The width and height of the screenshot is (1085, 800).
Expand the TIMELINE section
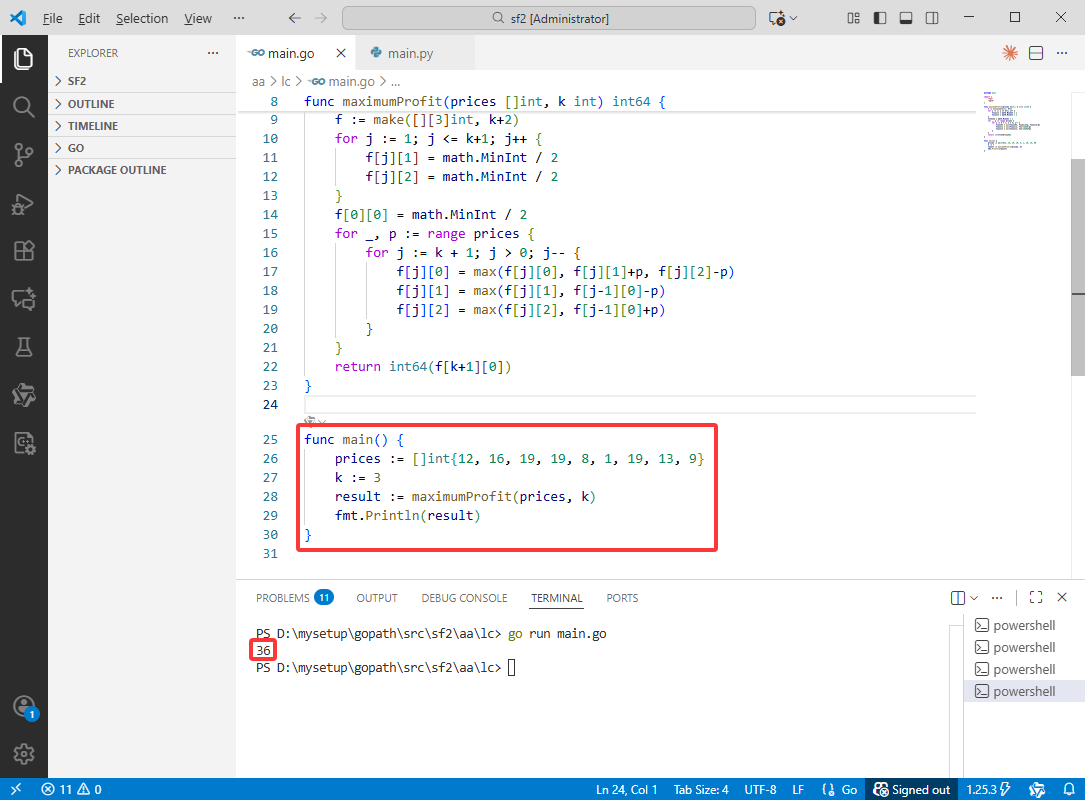[142, 126]
